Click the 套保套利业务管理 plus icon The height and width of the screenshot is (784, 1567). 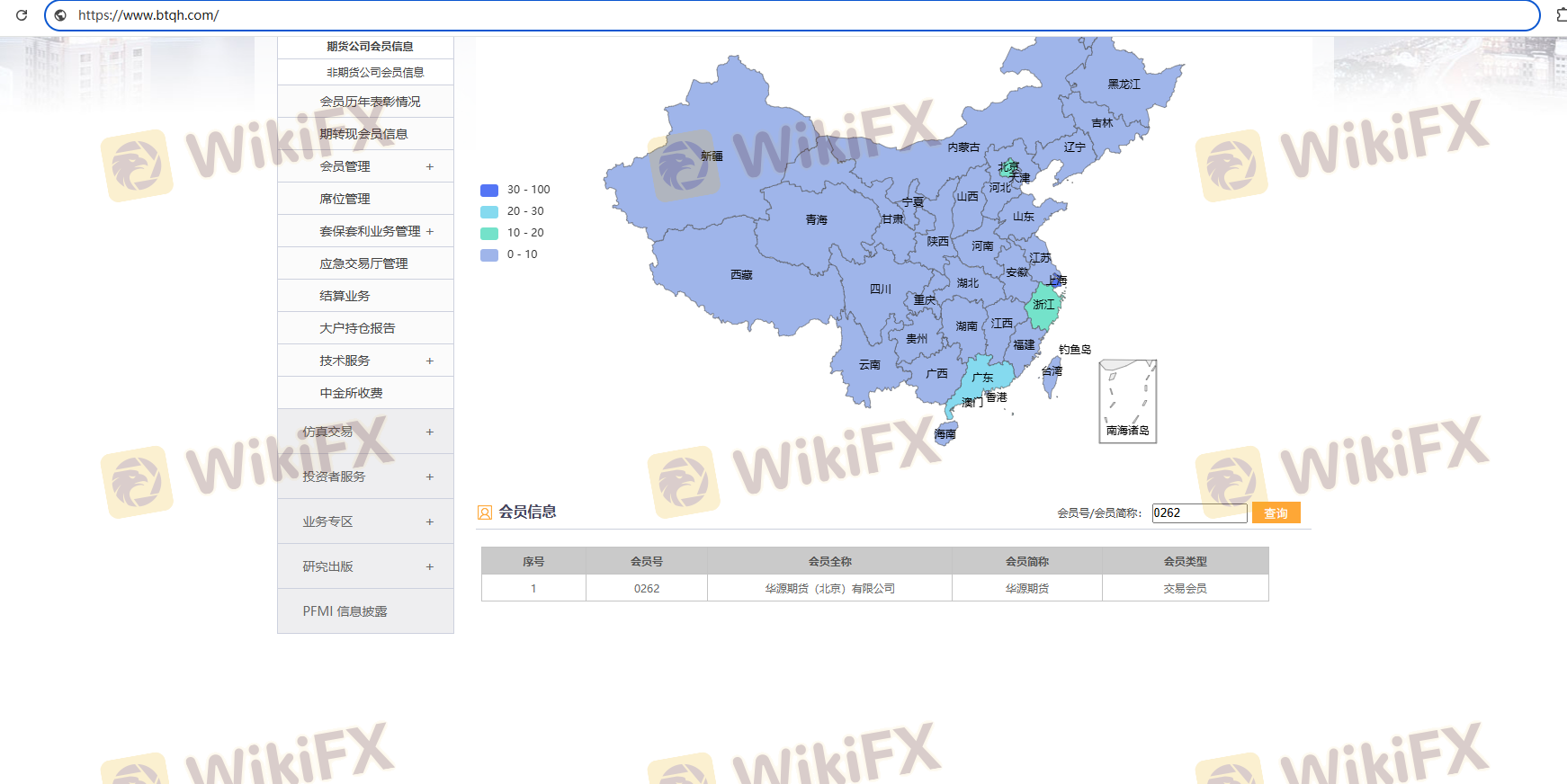430,231
